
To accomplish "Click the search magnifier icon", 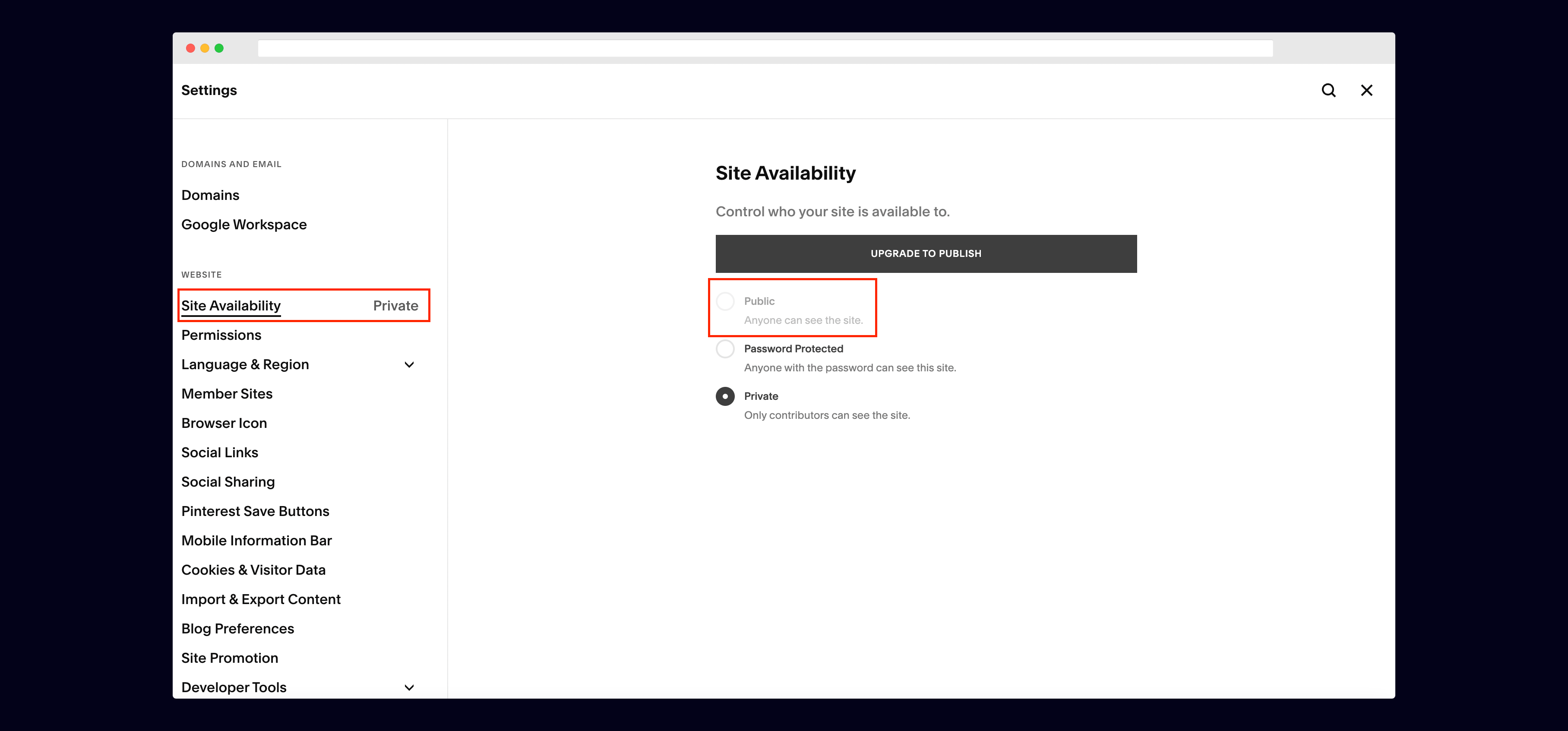I will [1328, 90].
